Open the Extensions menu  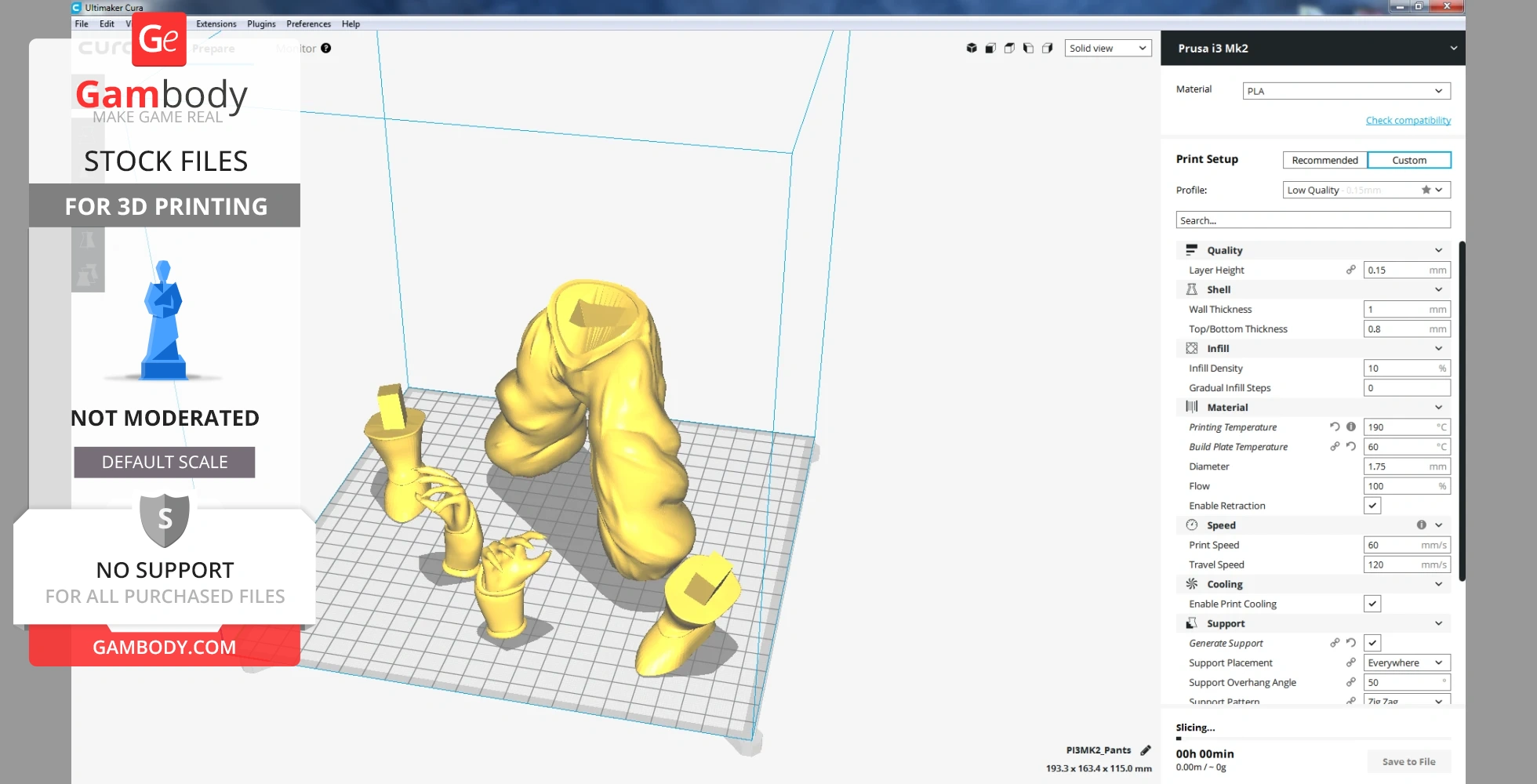[216, 24]
